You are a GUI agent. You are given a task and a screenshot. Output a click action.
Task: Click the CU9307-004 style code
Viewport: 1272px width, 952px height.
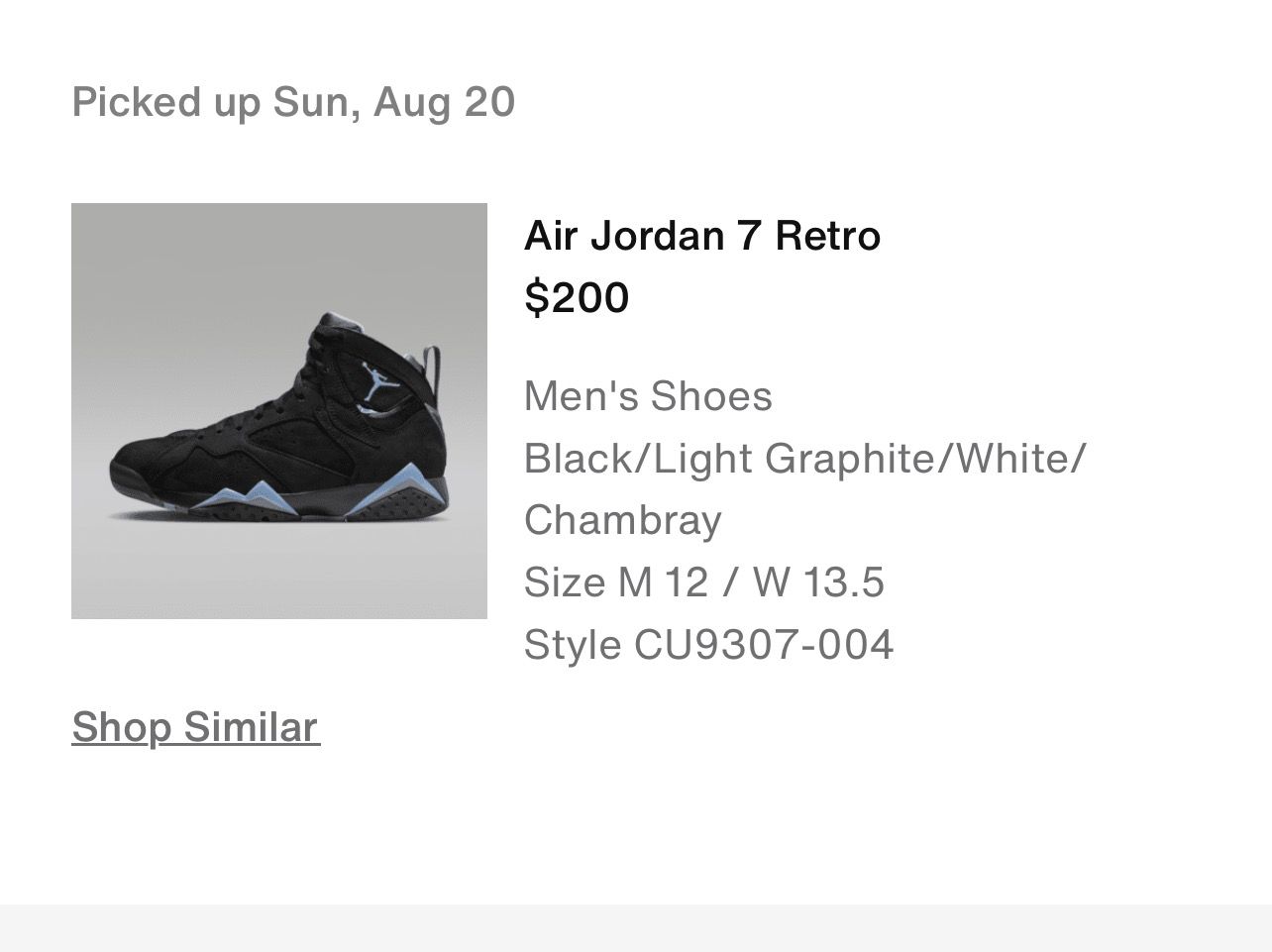(763, 645)
